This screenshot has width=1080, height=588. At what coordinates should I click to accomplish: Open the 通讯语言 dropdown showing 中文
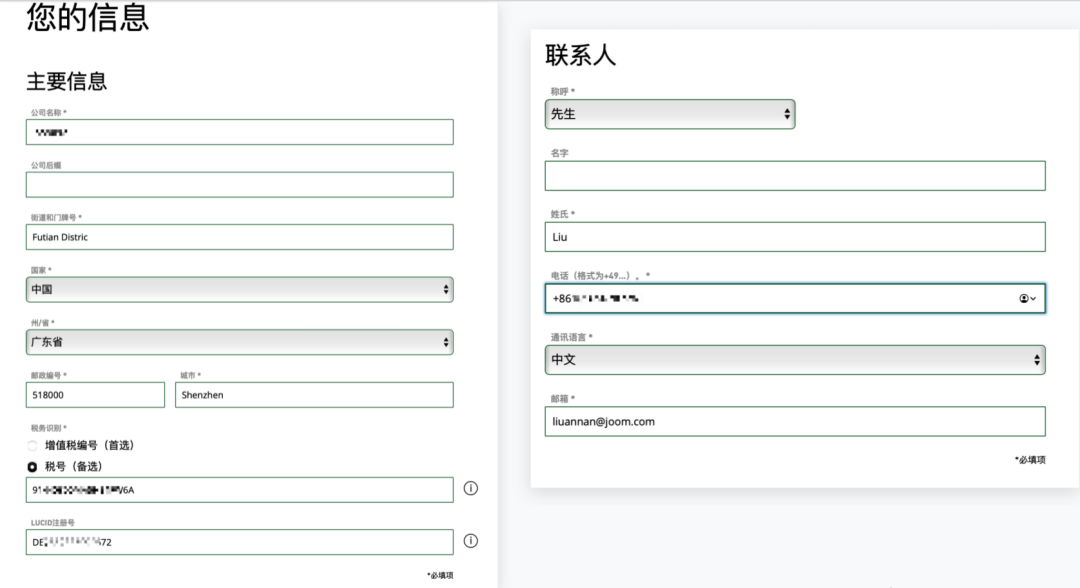[x=795, y=359]
